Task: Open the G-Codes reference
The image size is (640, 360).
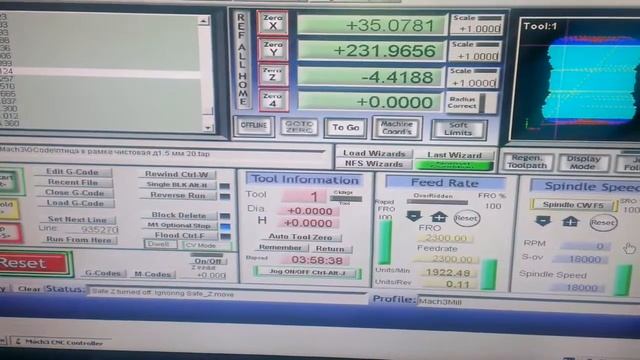Action: click(103, 273)
